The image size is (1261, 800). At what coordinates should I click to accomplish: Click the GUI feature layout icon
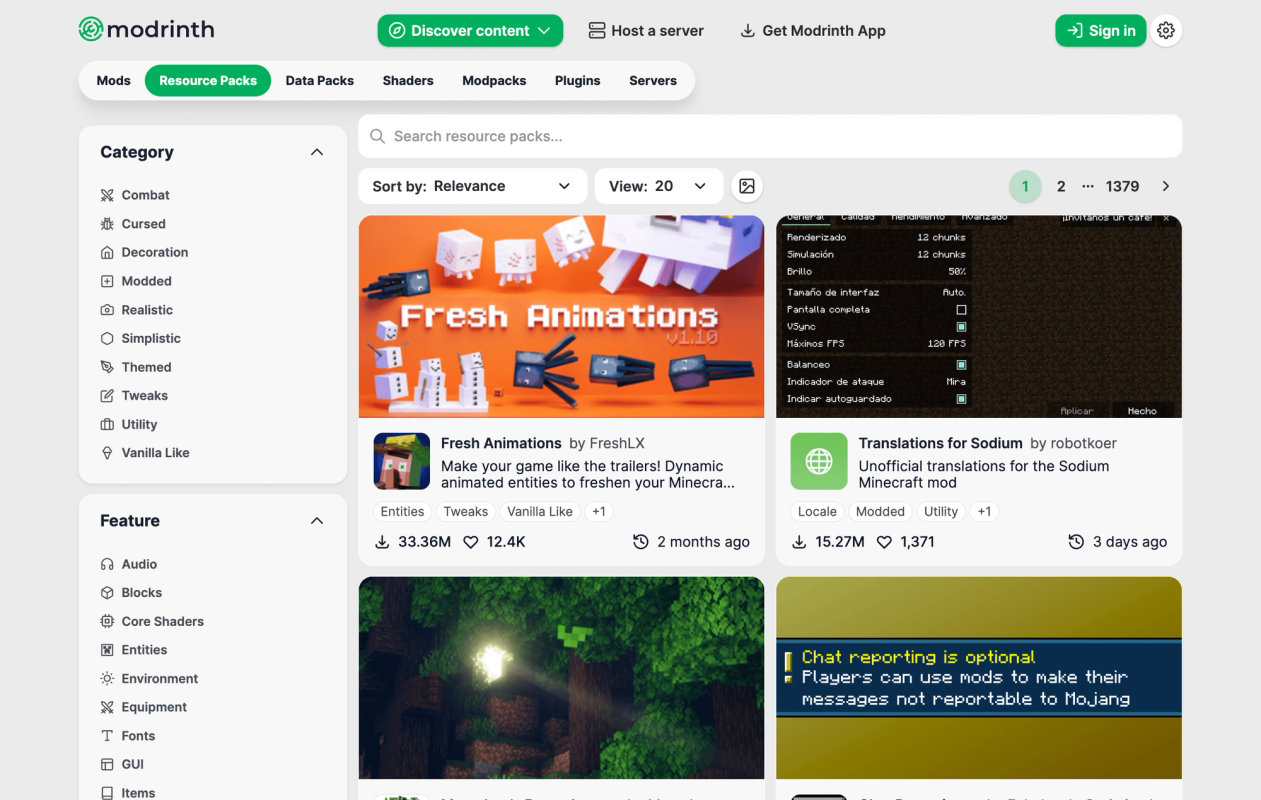tap(107, 764)
